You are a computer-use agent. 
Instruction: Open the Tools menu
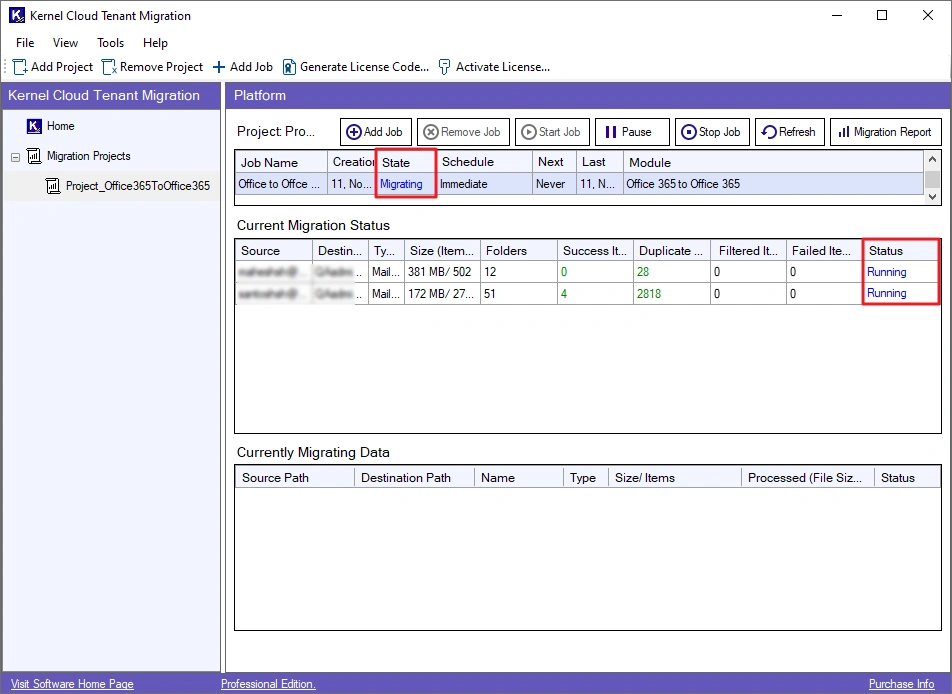click(x=110, y=43)
